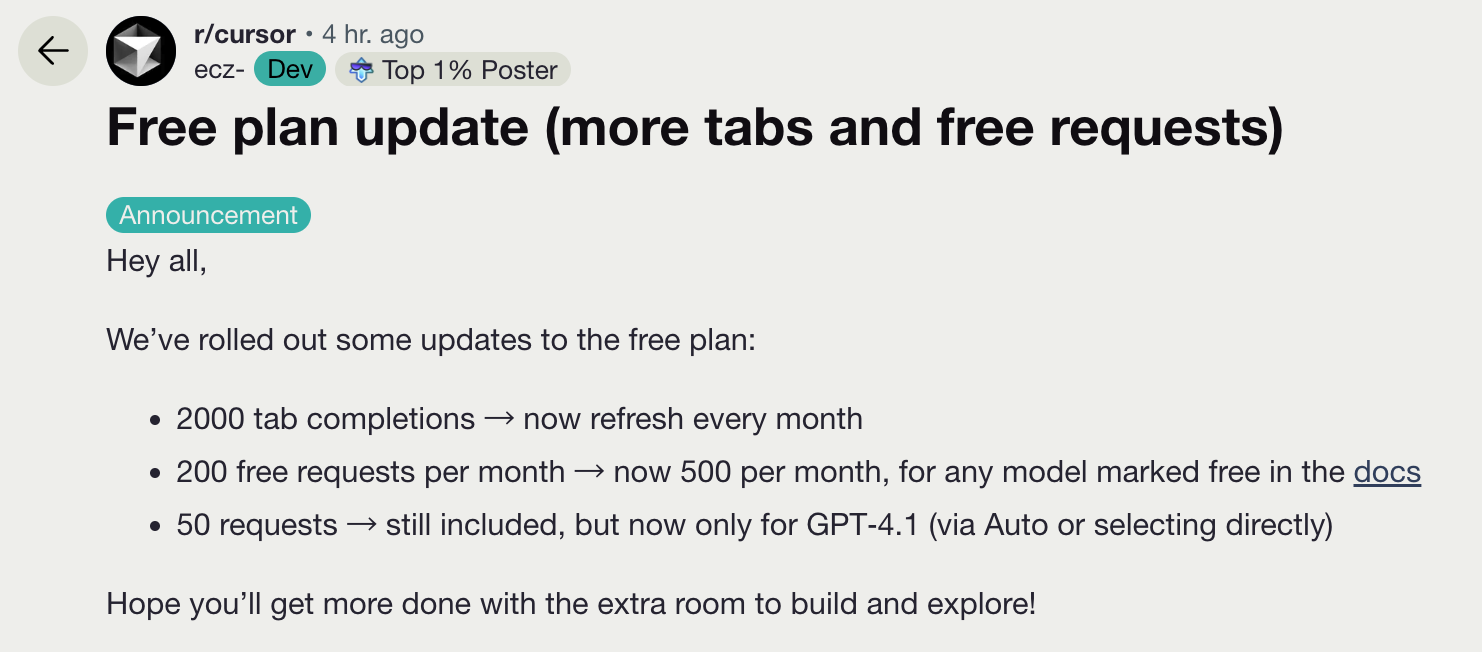
Task: Click the r/cursor subreddit name
Action: tap(244, 35)
